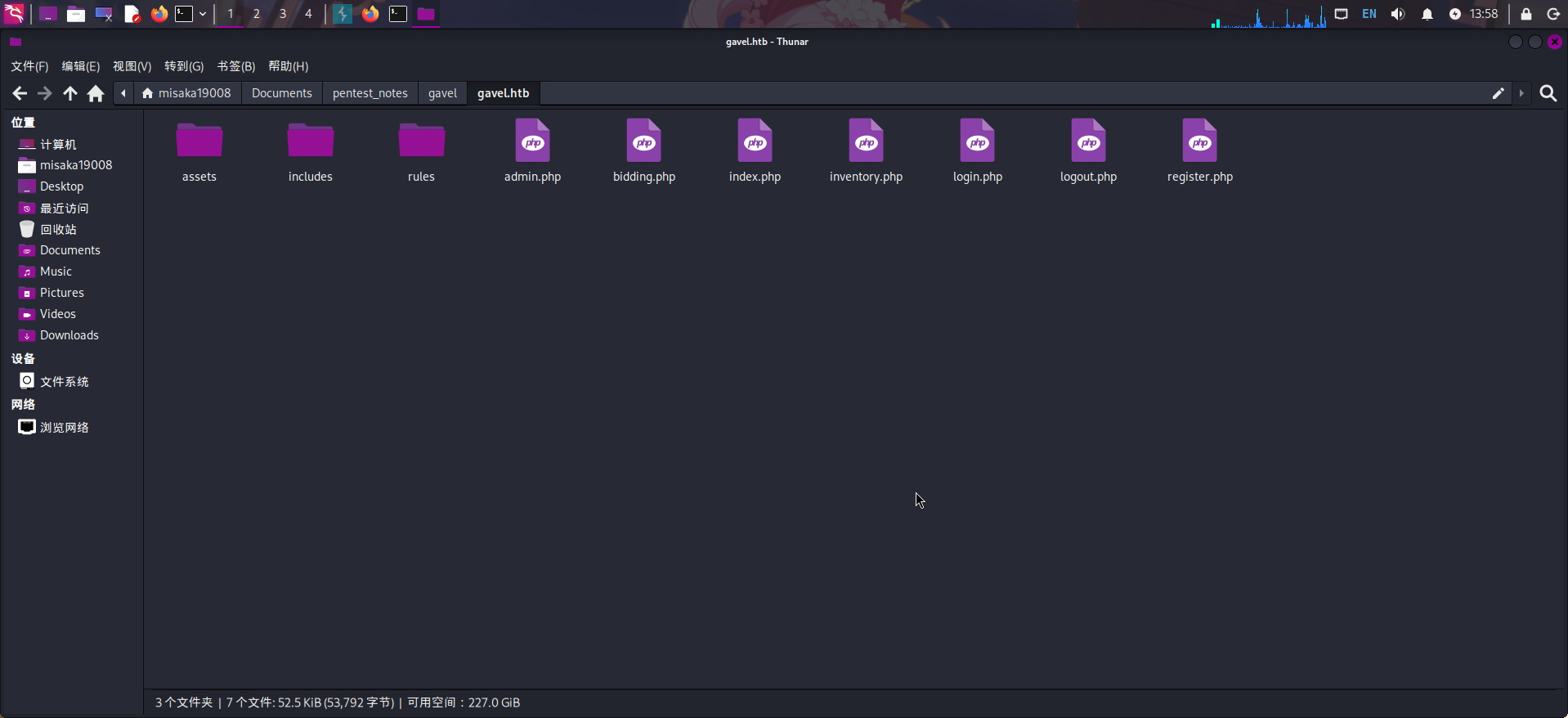Go forward in folder history
The image size is (1568, 718).
tap(45, 93)
